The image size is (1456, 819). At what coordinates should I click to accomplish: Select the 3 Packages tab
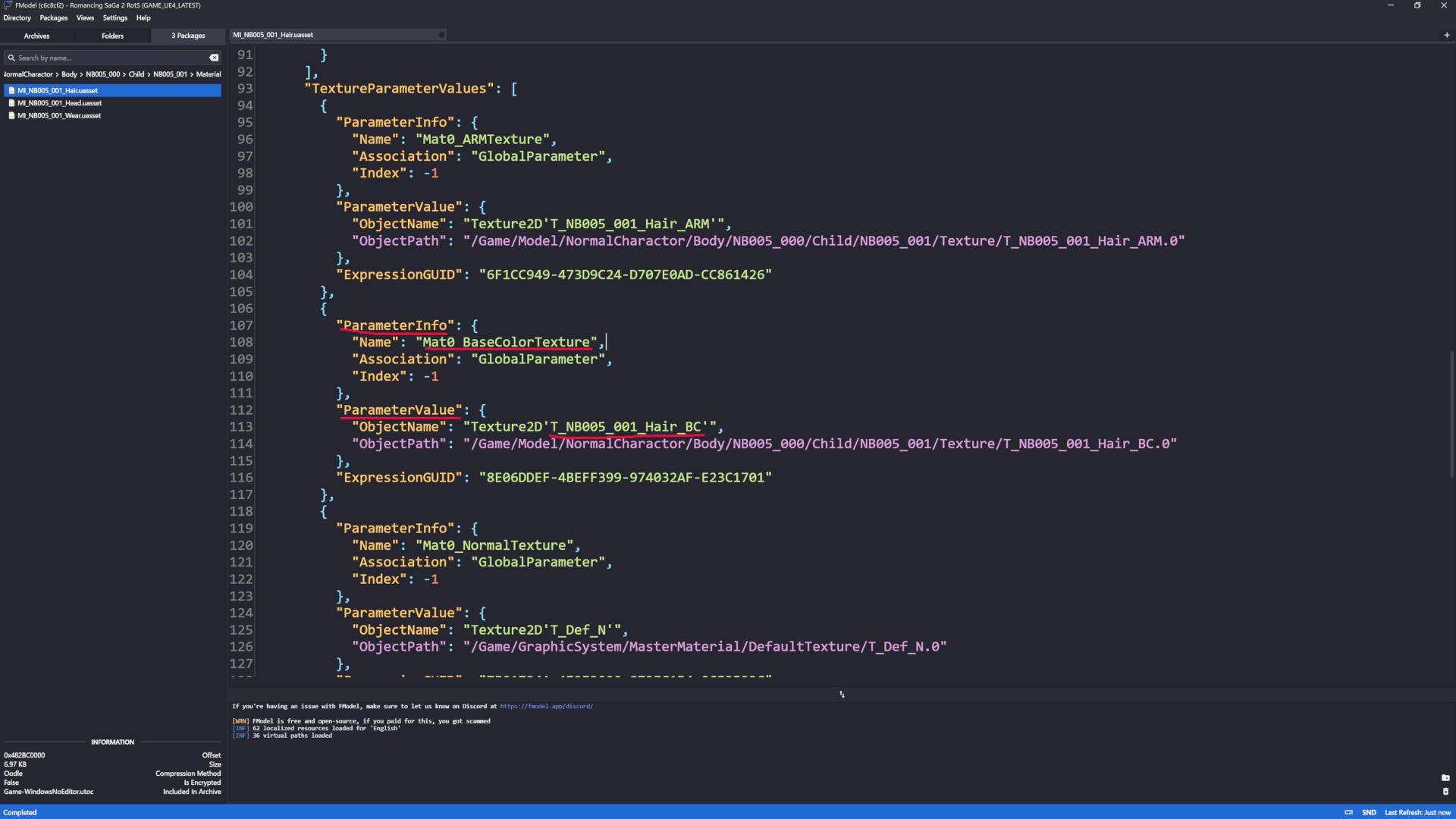pyautogui.click(x=188, y=36)
